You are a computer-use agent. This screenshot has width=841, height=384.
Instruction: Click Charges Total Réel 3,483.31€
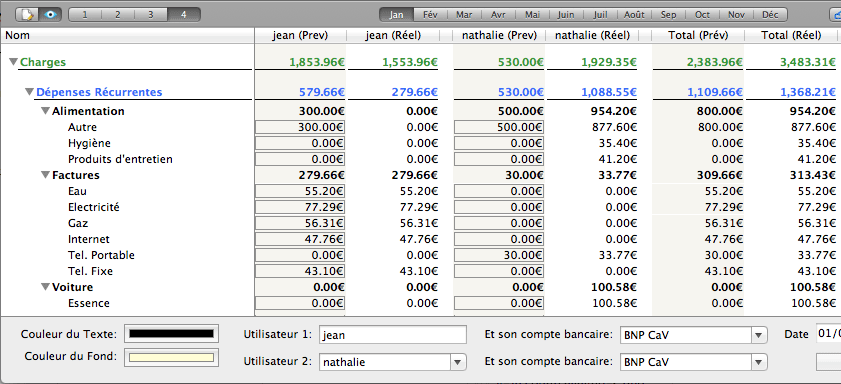click(808, 62)
